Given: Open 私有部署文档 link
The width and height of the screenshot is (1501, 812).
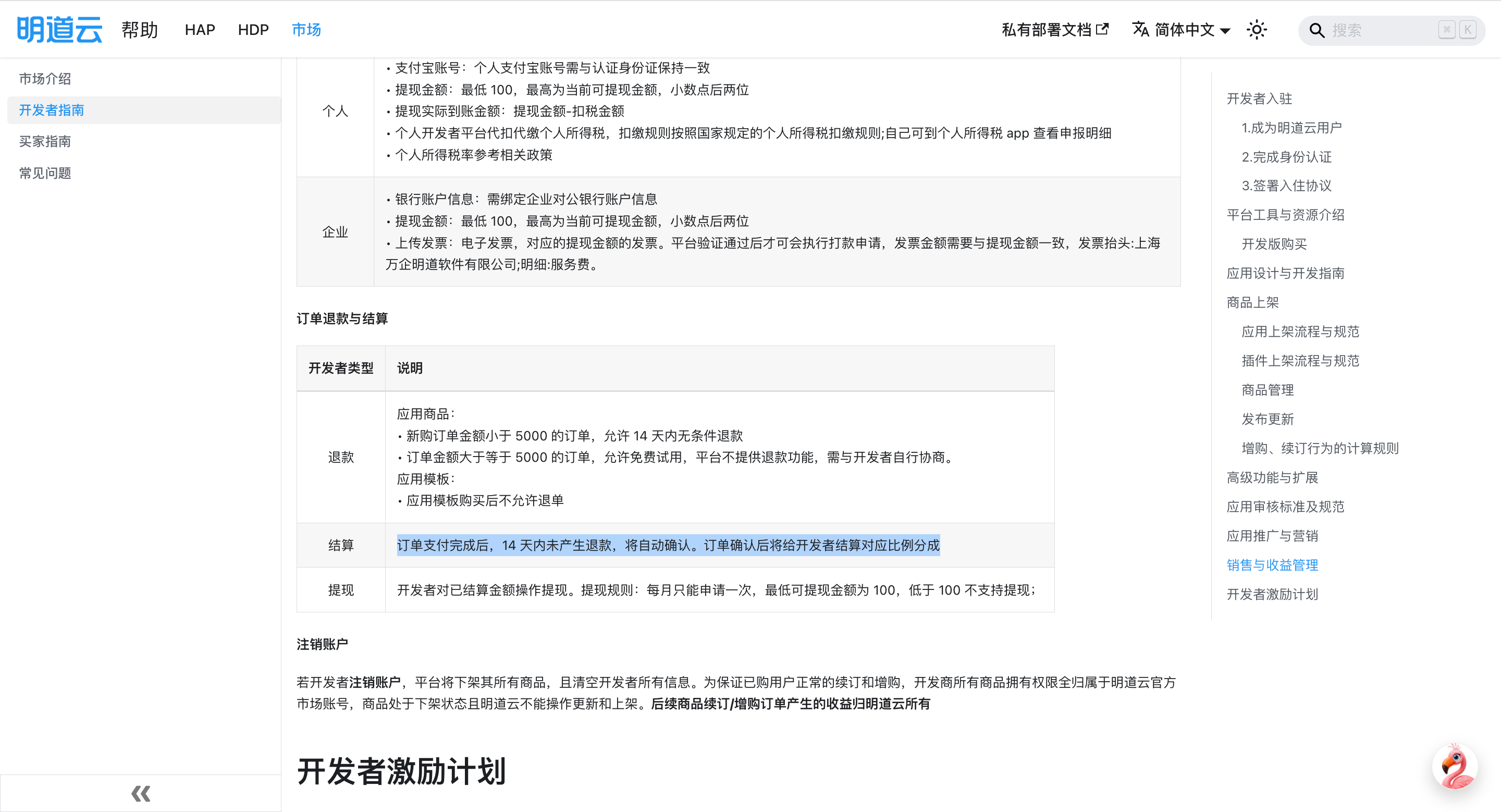Looking at the screenshot, I should point(1046,30).
